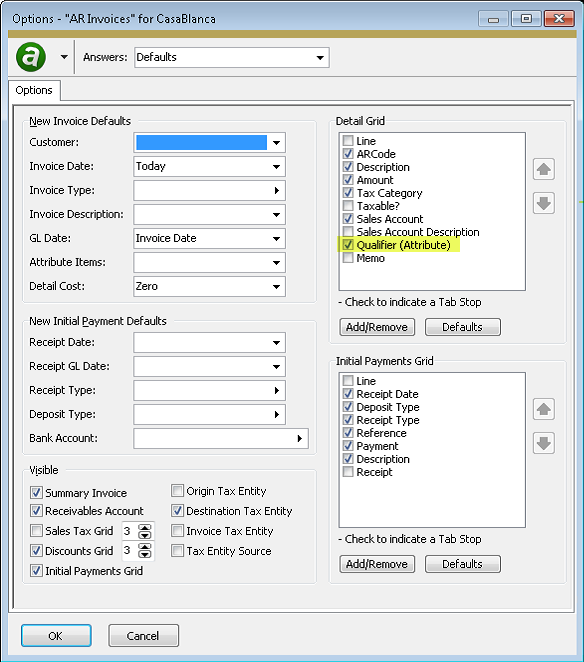Expand the Answers dropdown
Screen dimensions: 584x662
[x=320, y=57]
